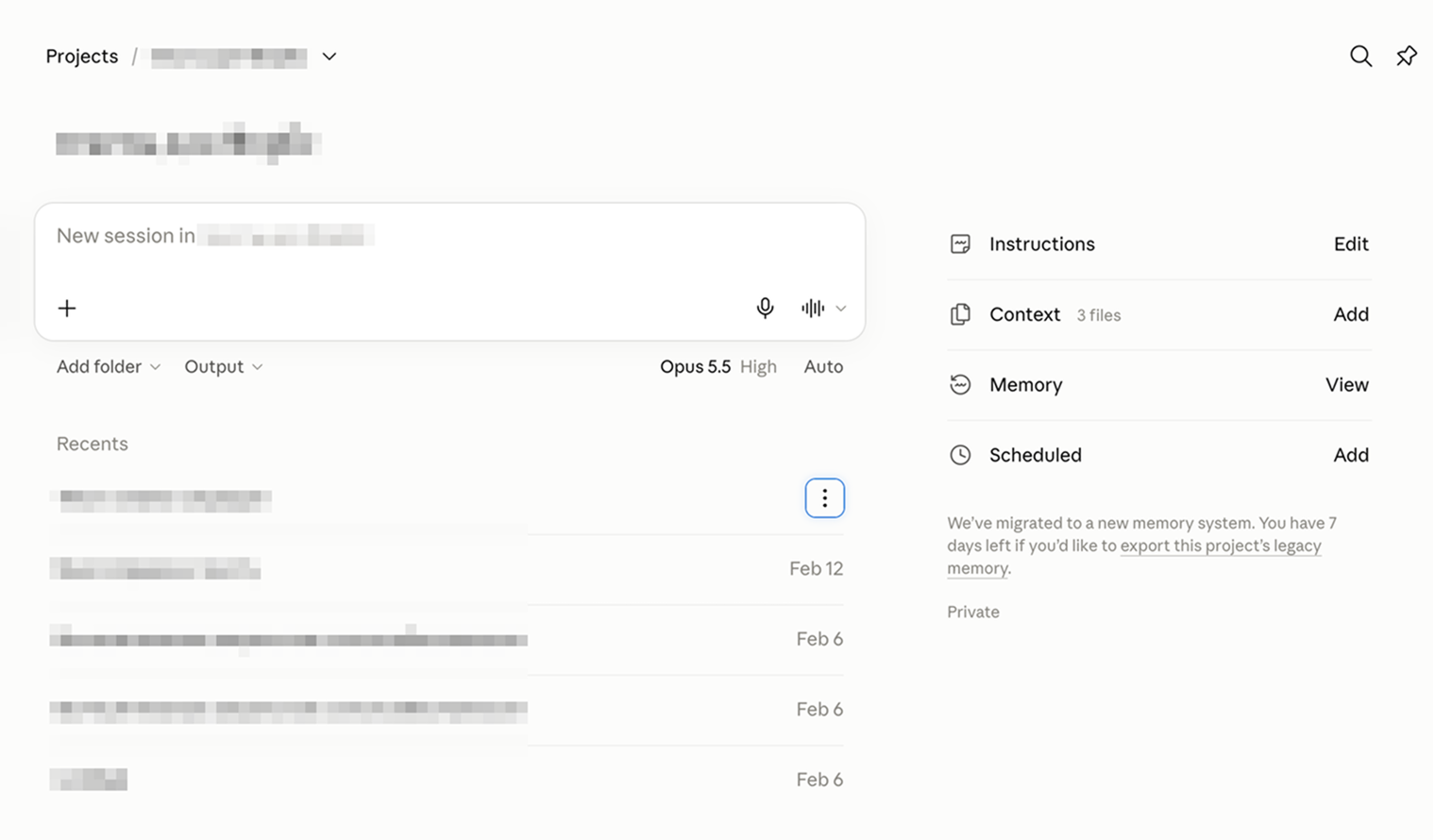
Task: Go to Projects in the breadcrumb
Action: pyautogui.click(x=82, y=57)
